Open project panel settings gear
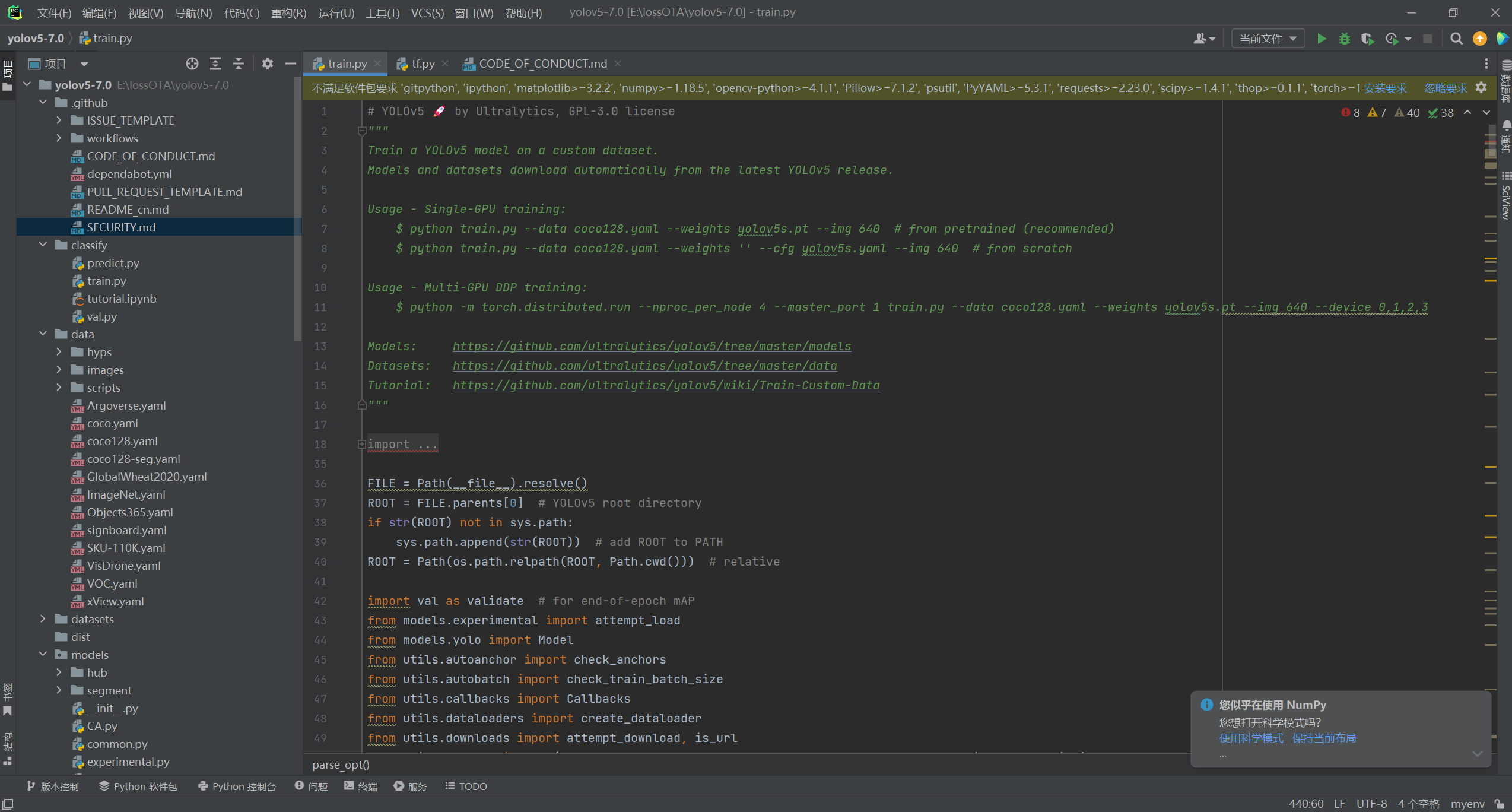The width and height of the screenshot is (1512, 812). (268, 64)
